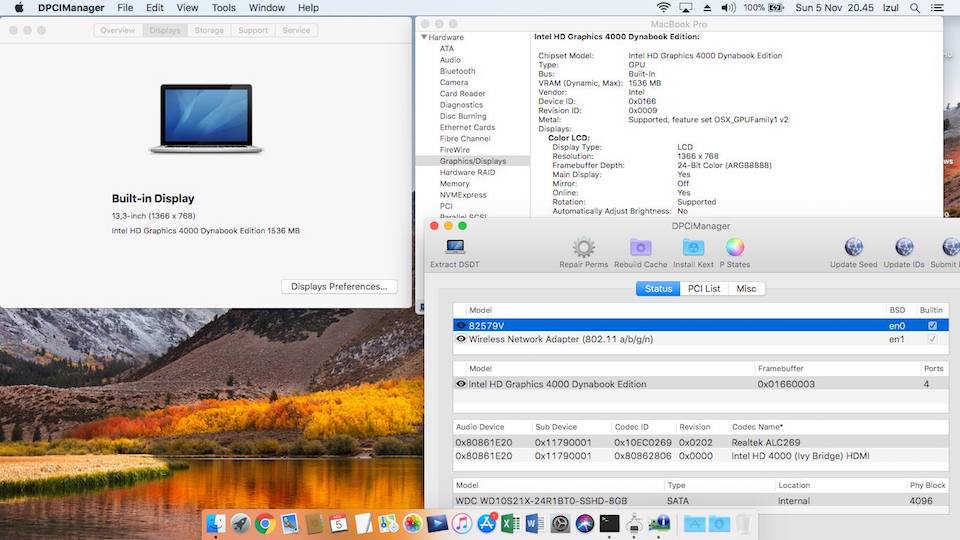This screenshot has height=540, width=960.
Task: Click the battery 100% indicator
Action: [x=763, y=8]
